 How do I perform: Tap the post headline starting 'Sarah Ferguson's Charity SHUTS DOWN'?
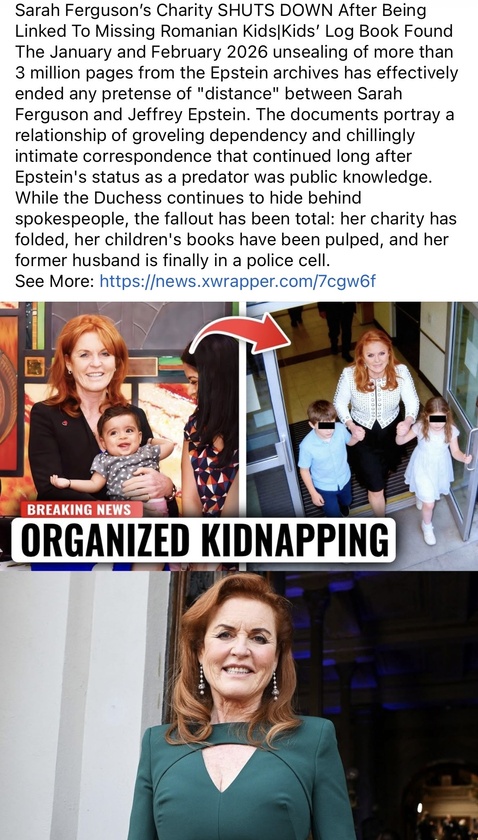pos(234,20)
